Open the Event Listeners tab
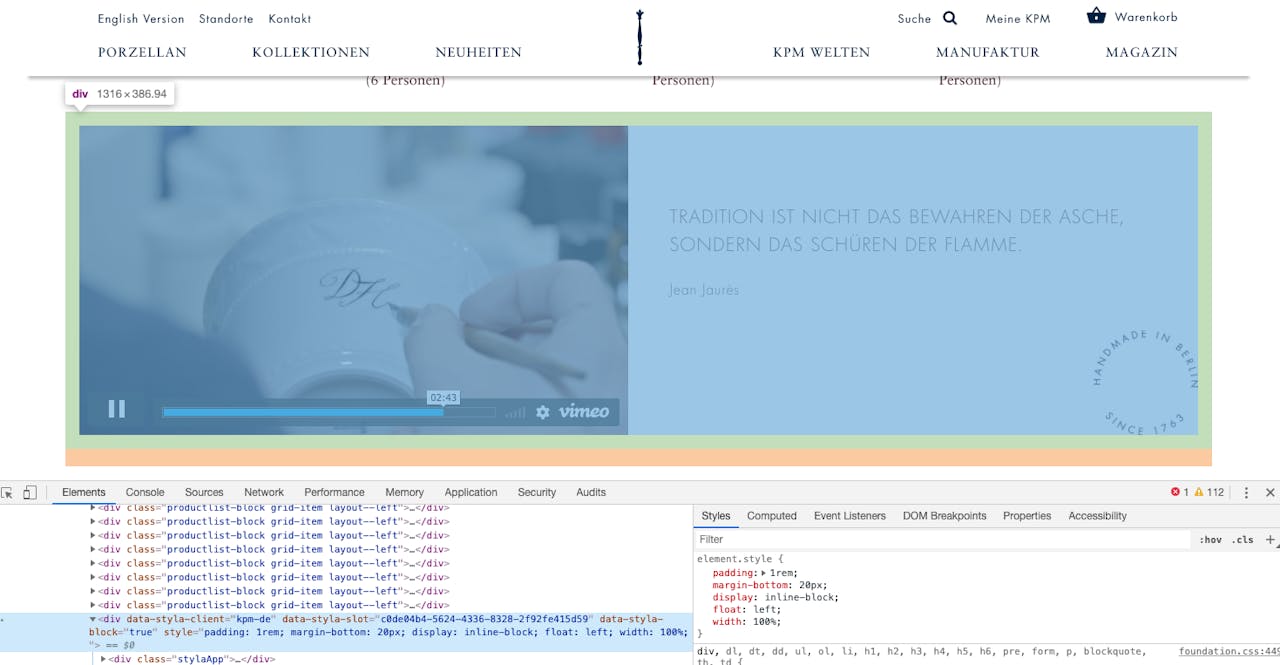Image resolution: width=1280 pixels, height=665 pixels. [850, 516]
